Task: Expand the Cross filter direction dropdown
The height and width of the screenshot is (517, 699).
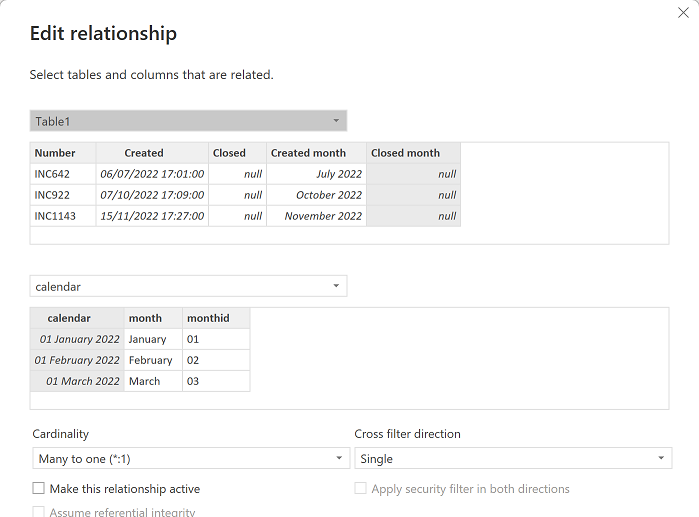Action: pos(512,459)
